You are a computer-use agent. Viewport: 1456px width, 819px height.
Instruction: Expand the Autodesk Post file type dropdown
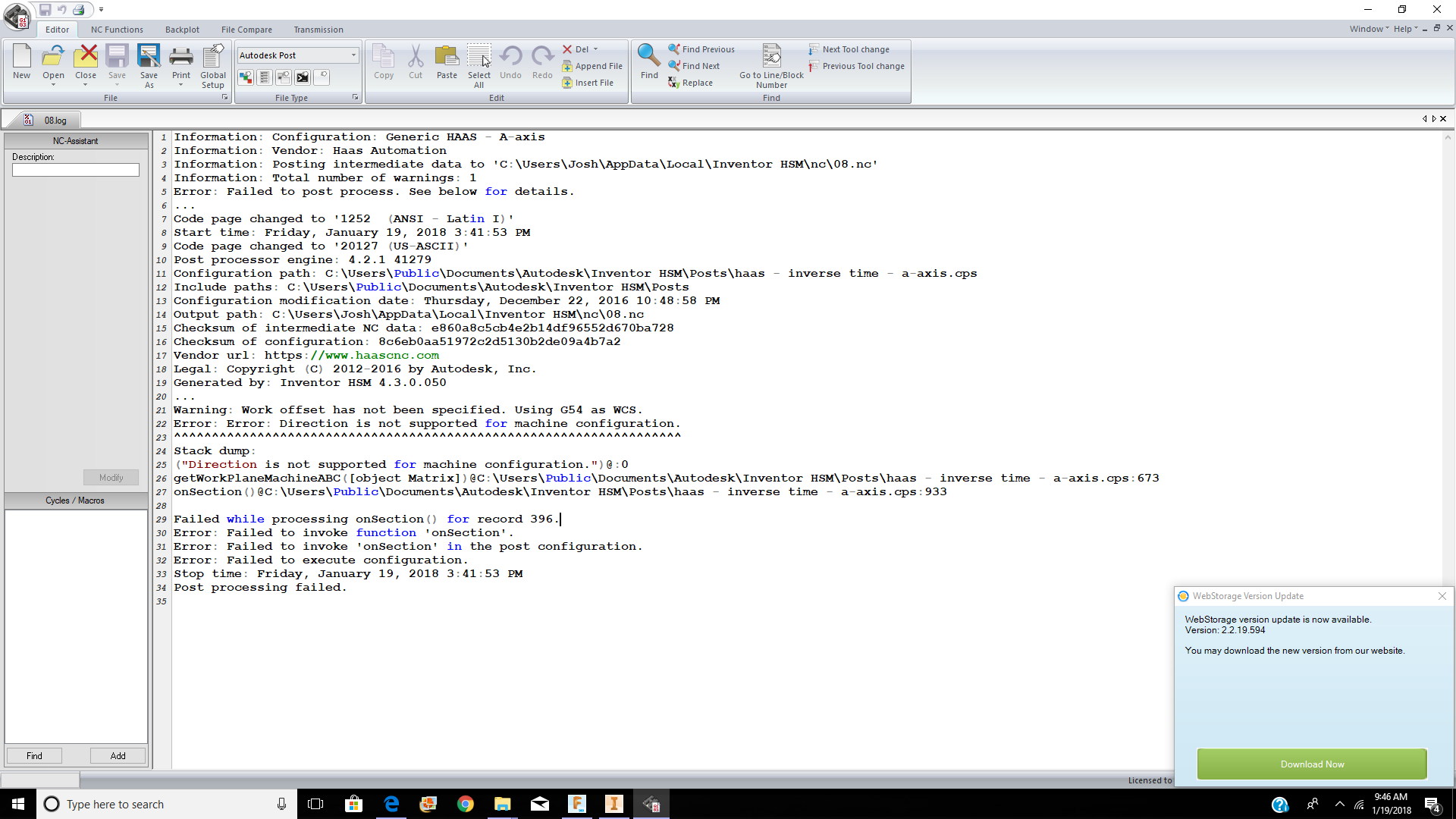pyautogui.click(x=353, y=55)
